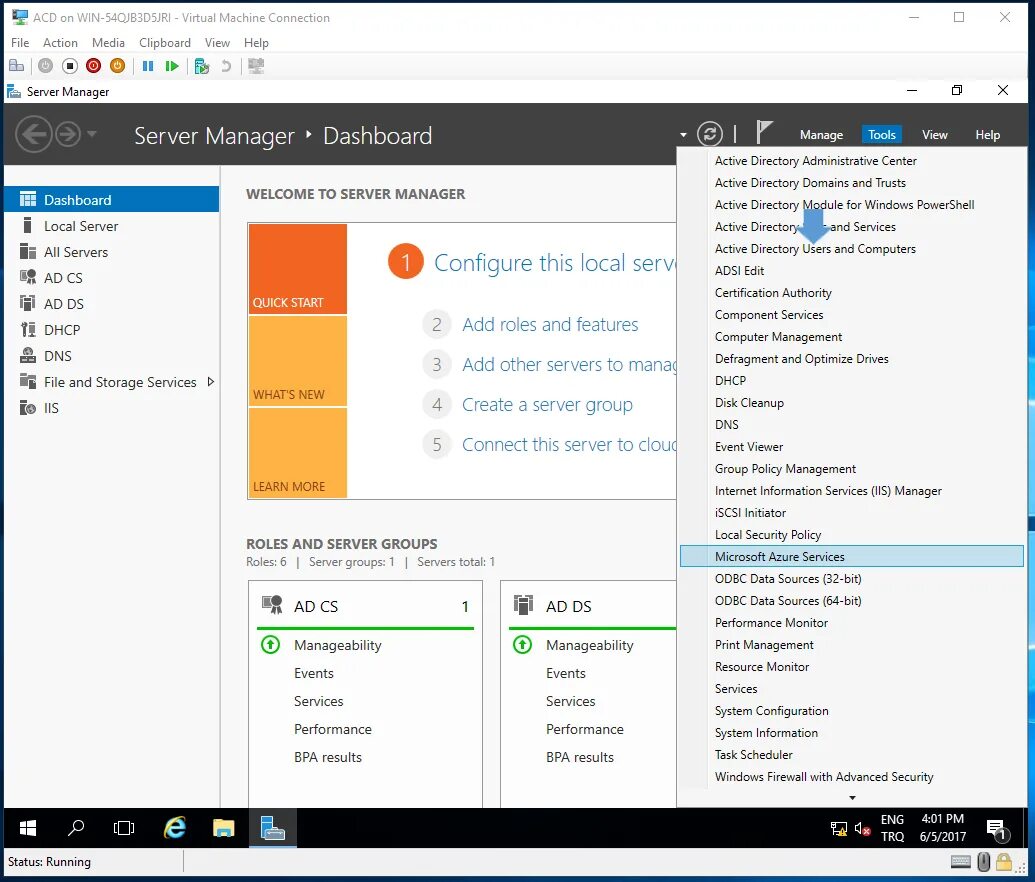
Task: Unmute the system volume in the system tray
Action: [x=864, y=828]
